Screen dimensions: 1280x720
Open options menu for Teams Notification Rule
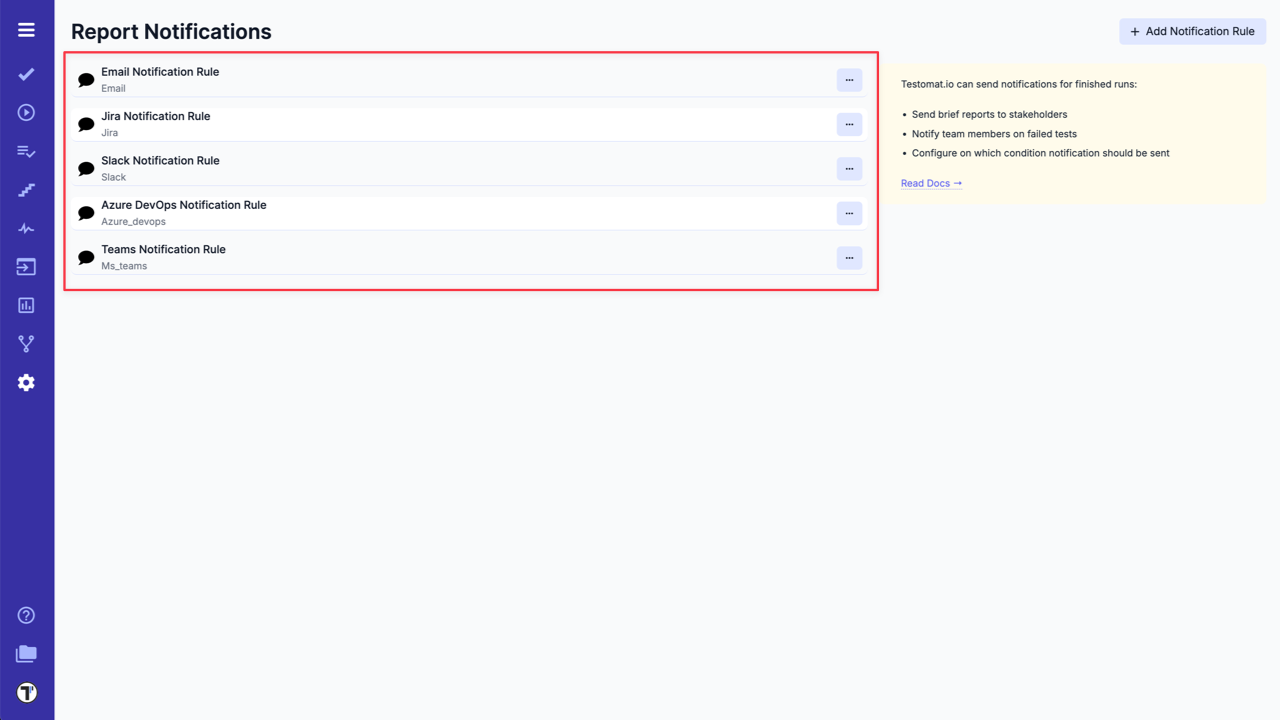click(848, 257)
